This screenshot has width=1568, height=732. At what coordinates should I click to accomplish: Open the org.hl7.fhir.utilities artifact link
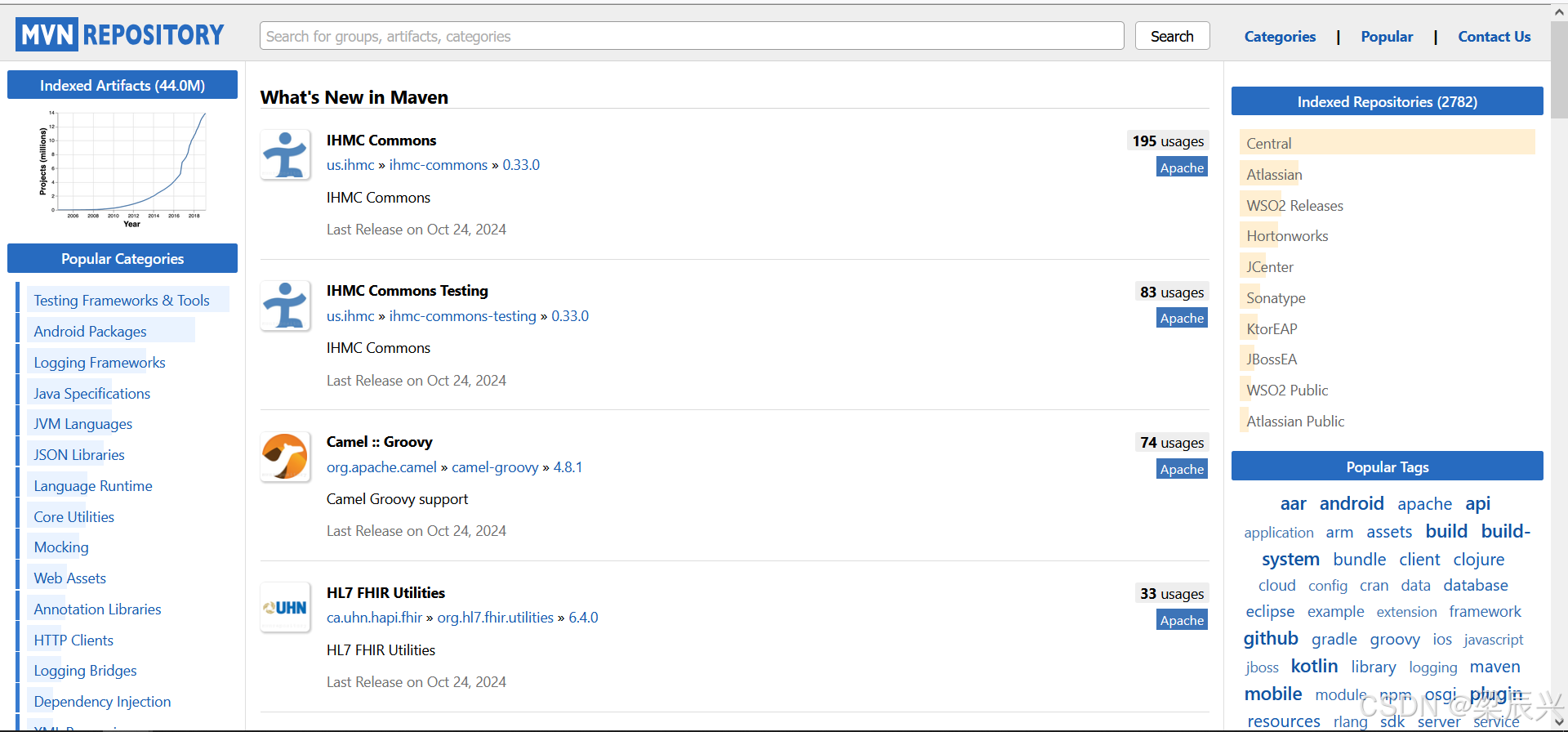(x=495, y=618)
